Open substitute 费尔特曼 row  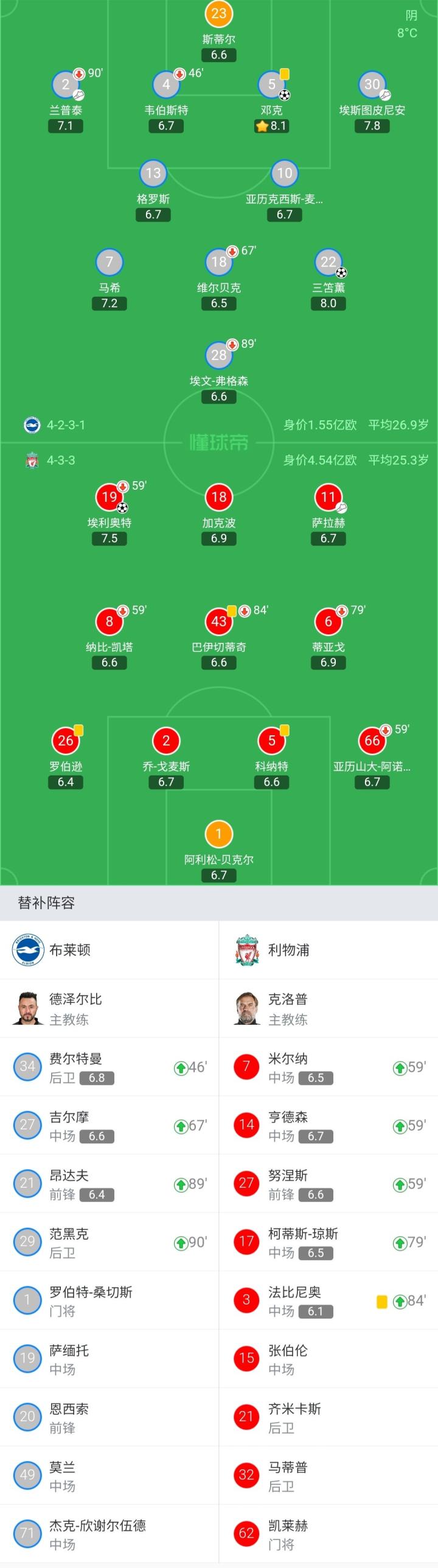coord(109,1067)
